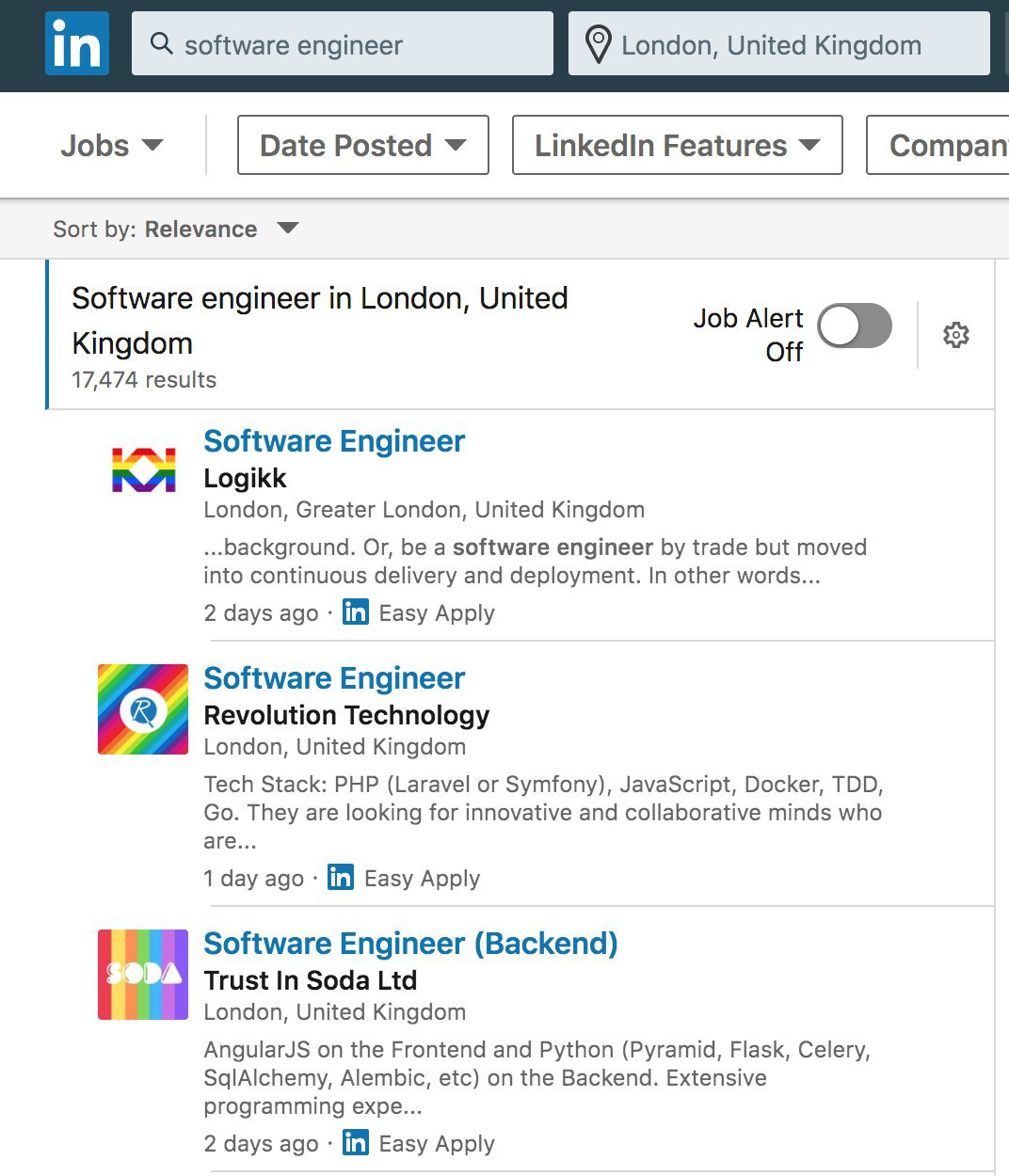Expand the Date Posted filter
Image resolution: width=1009 pixels, height=1176 pixels.
(x=363, y=145)
